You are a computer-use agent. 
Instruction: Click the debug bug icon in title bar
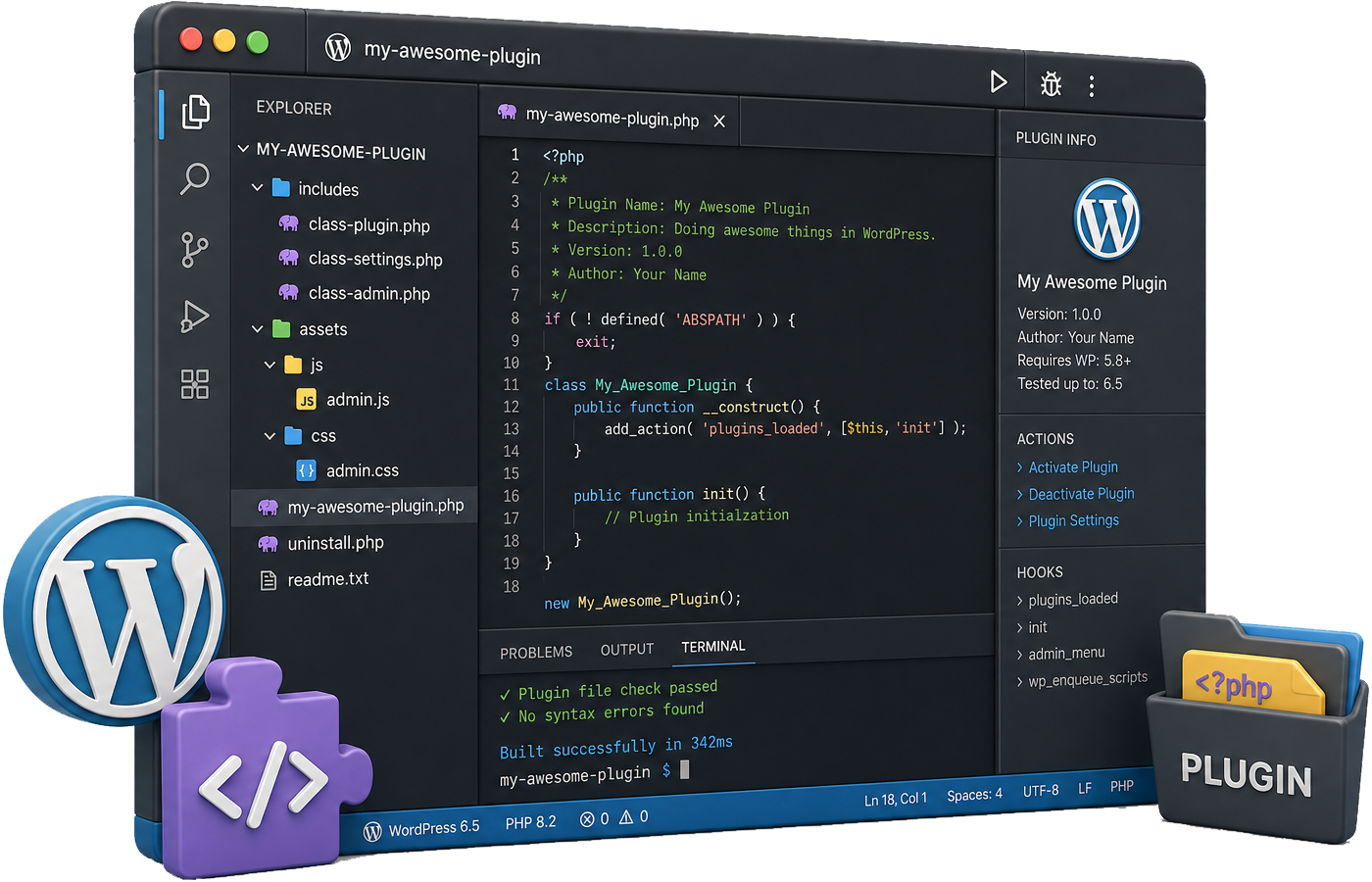point(1051,84)
